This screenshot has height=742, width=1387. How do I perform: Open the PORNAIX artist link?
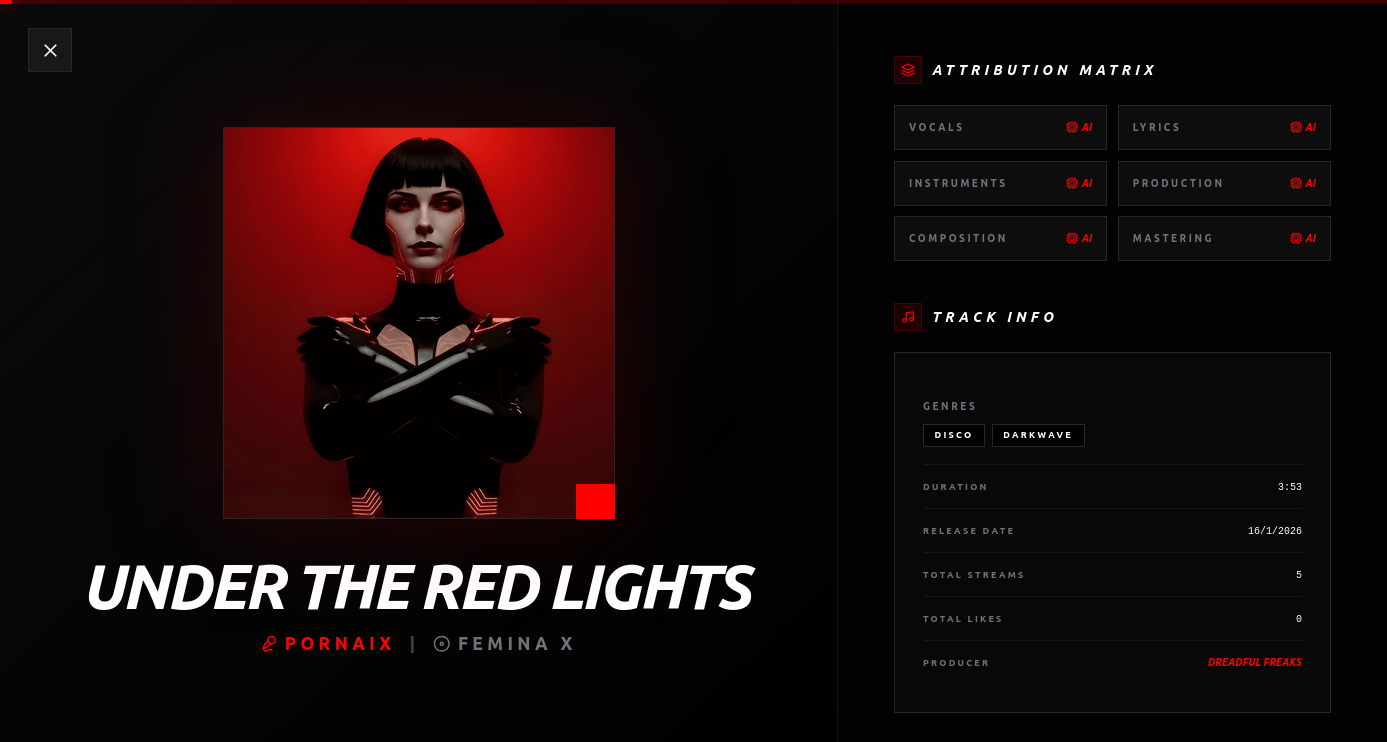[x=340, y=644]
